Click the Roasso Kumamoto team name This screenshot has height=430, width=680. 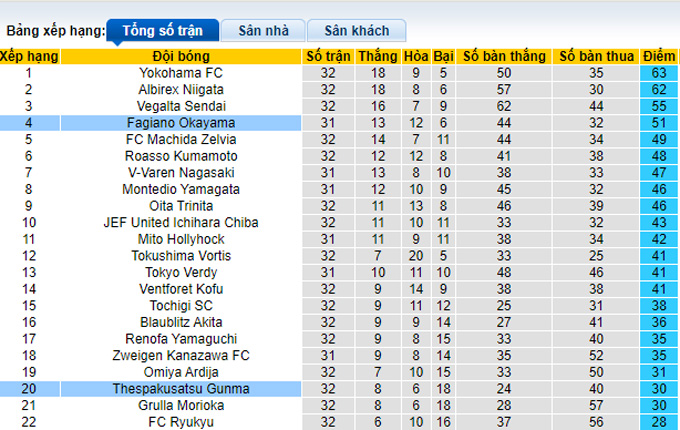182,156
